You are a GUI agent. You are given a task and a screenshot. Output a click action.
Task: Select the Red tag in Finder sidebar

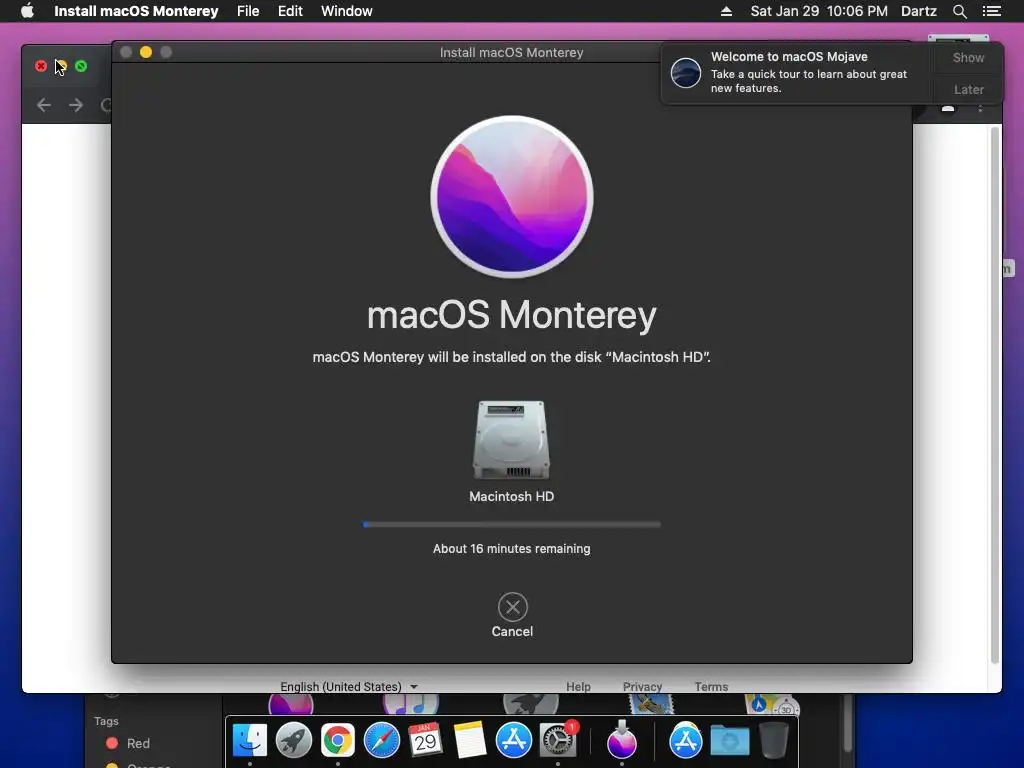pyautogui.click(x=128, y=743)
